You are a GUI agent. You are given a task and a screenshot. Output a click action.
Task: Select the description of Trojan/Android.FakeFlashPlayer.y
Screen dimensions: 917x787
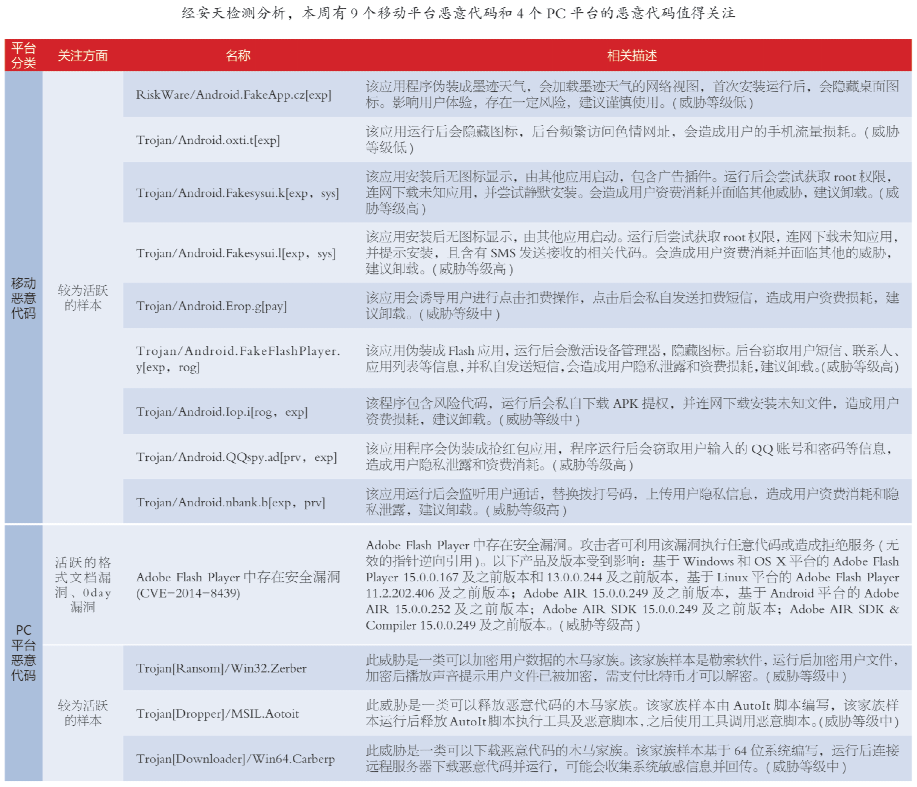tap(632, 358)
